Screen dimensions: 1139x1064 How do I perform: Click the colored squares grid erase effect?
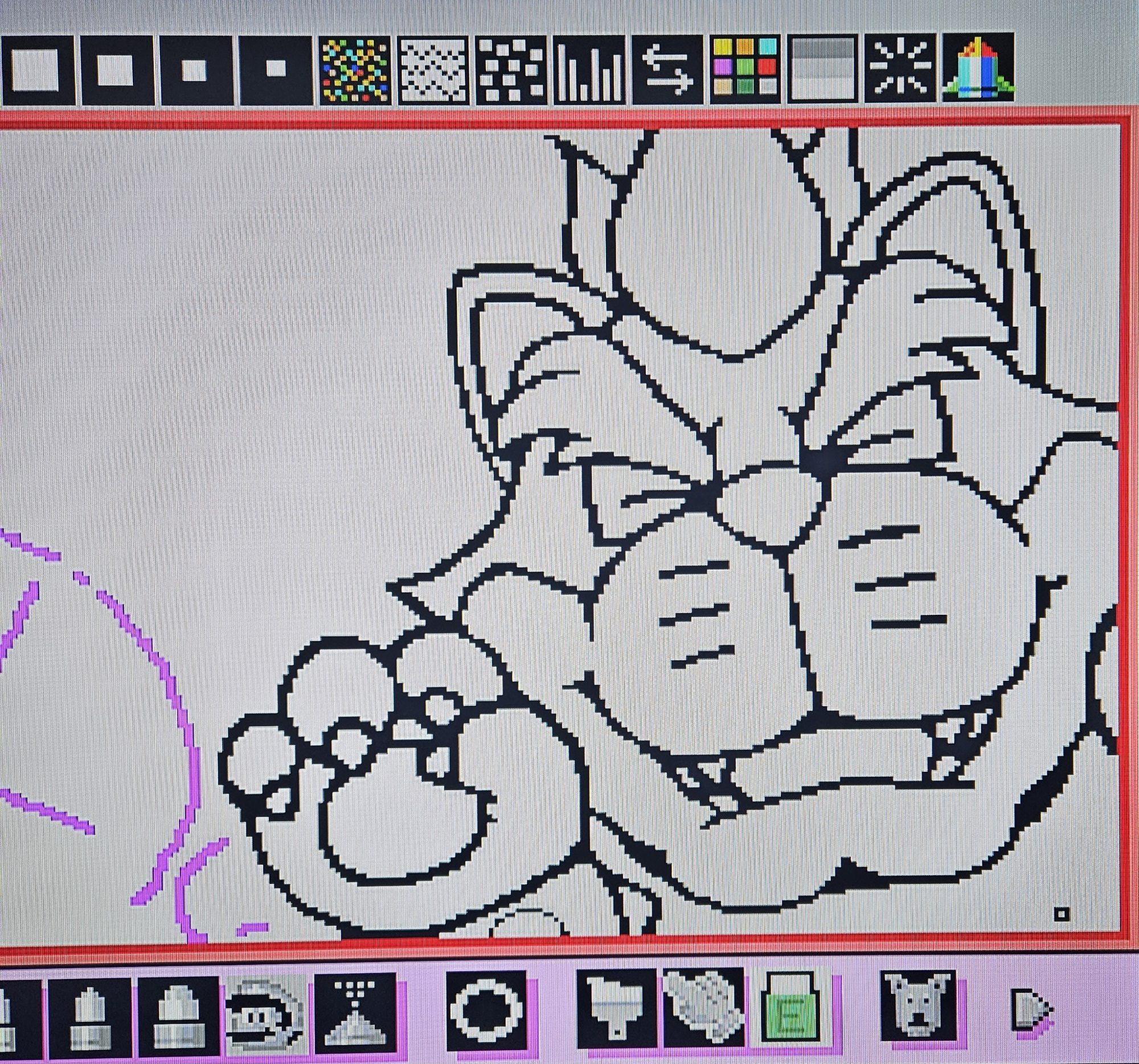pos(746,69)
